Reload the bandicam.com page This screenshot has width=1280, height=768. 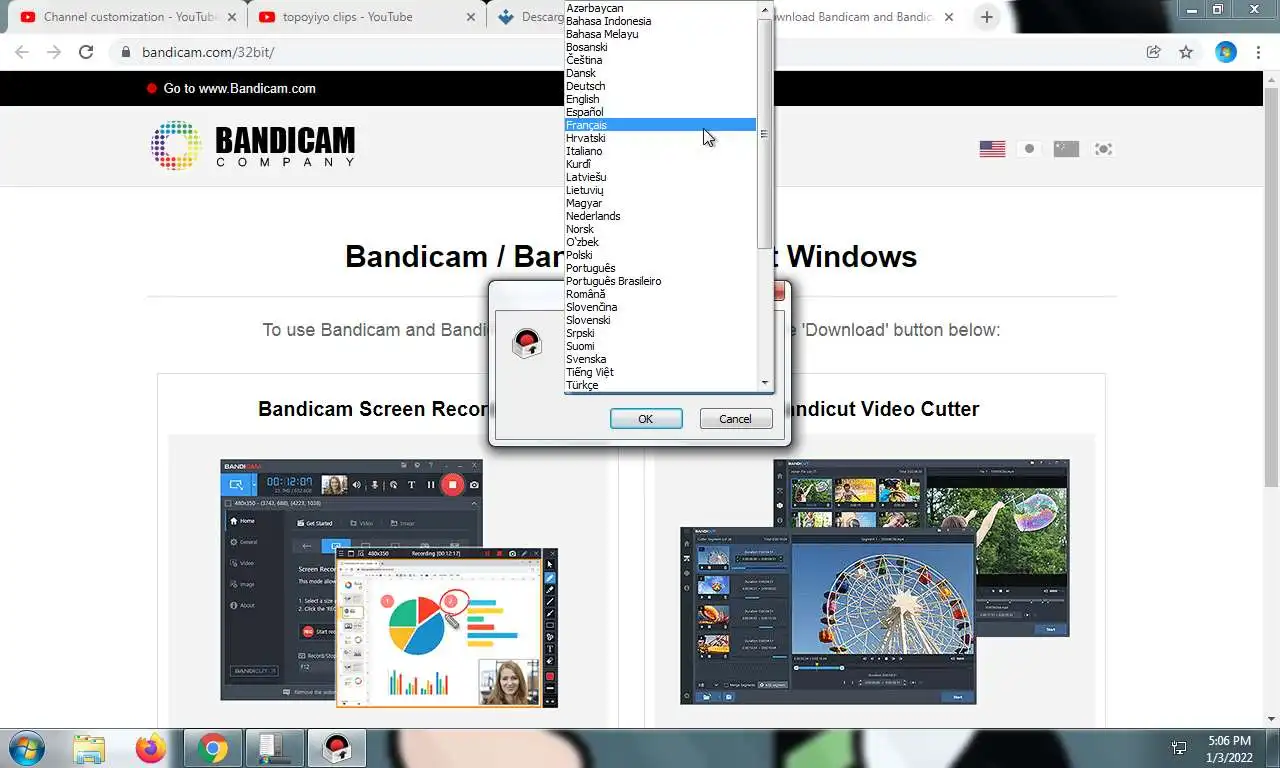tap(86, 52)
